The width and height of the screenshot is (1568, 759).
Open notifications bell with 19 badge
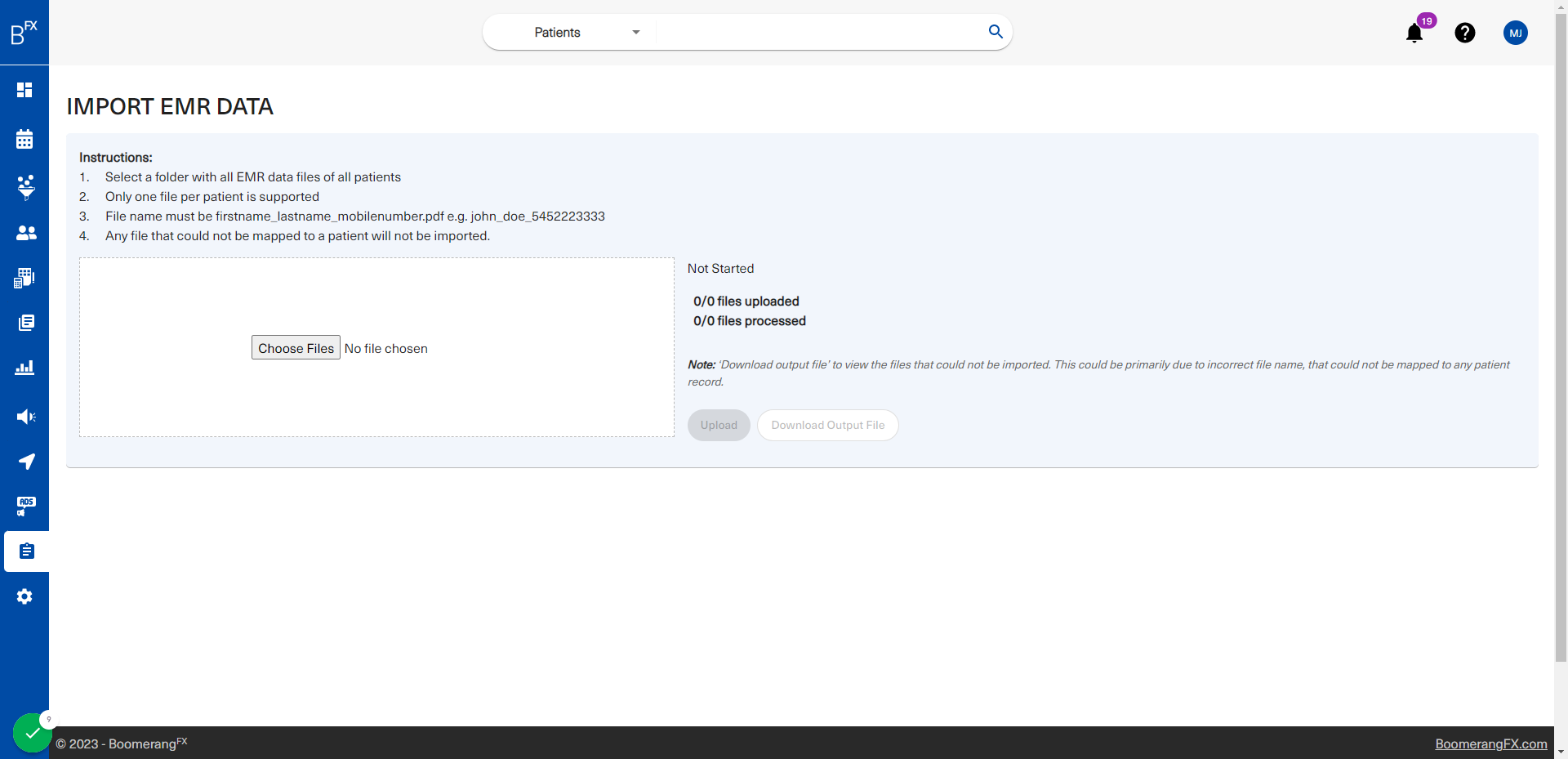(x=1415, y=33)
